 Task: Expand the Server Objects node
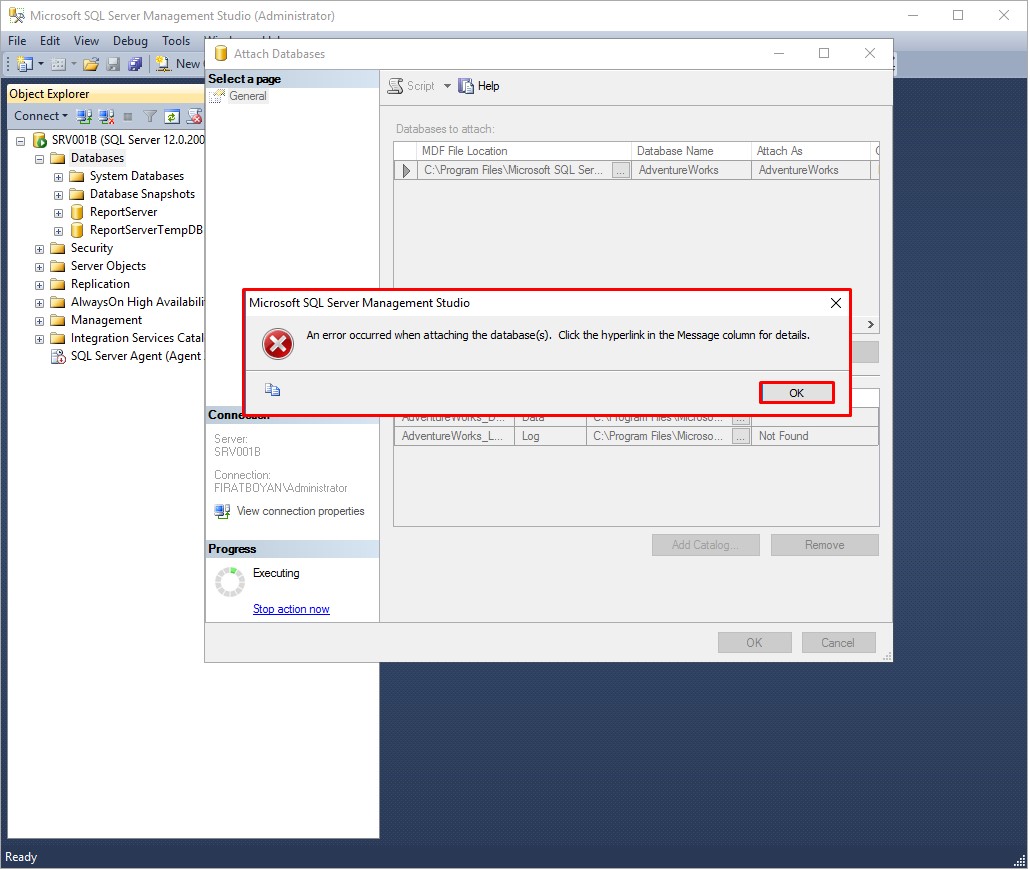point(39,267)
